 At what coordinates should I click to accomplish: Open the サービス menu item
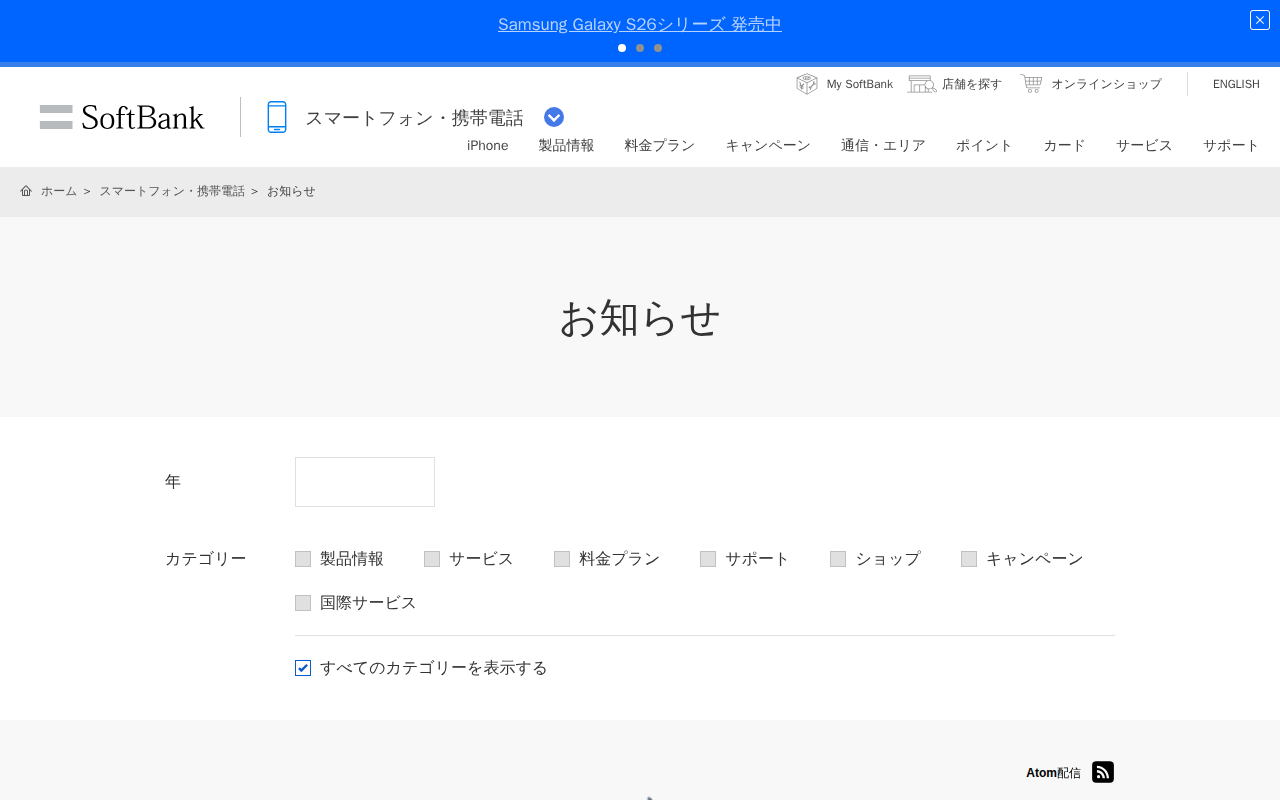click(1144, 146)
